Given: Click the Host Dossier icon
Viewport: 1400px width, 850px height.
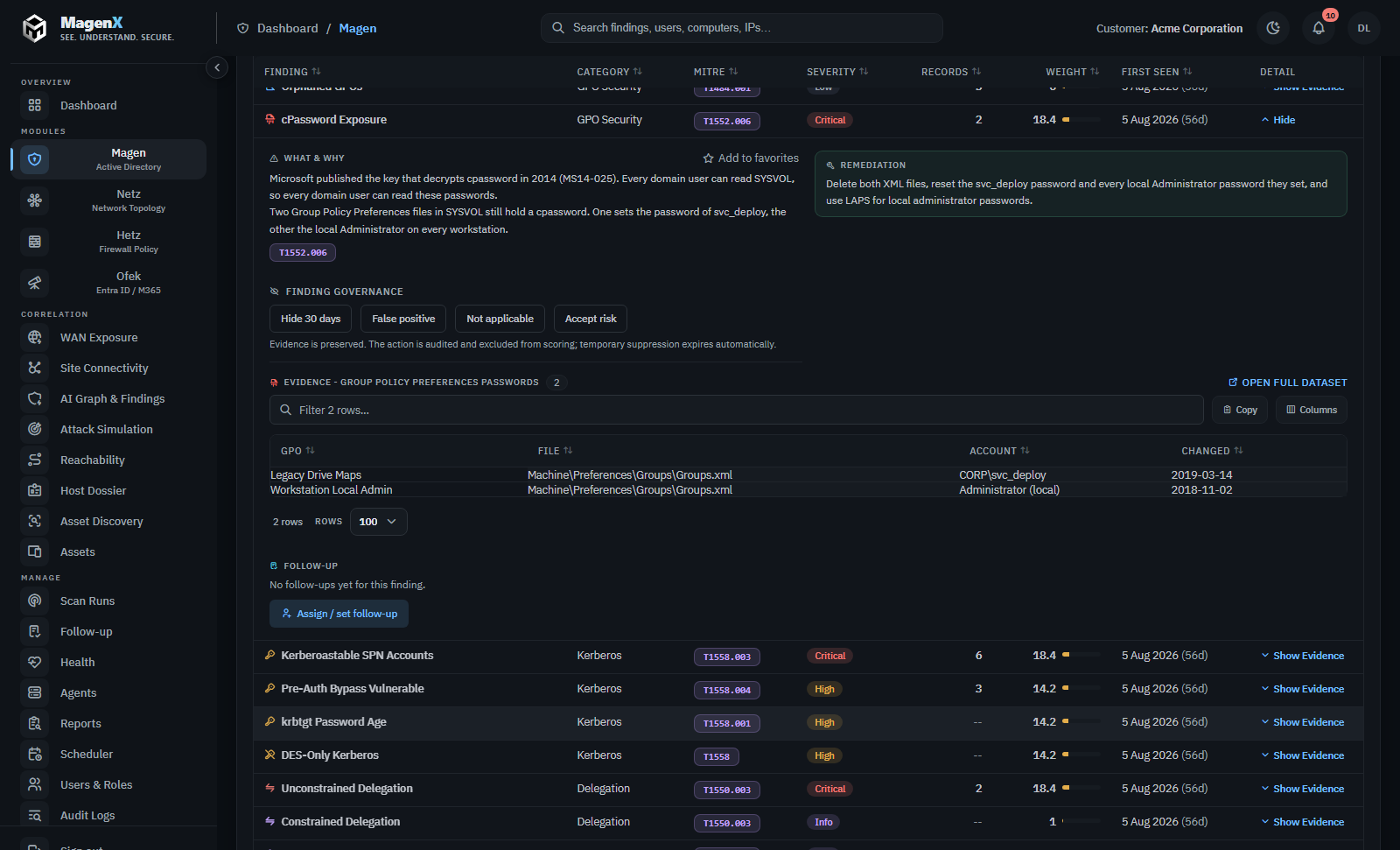Looking at the screenshot, I should tap(35, 490).
